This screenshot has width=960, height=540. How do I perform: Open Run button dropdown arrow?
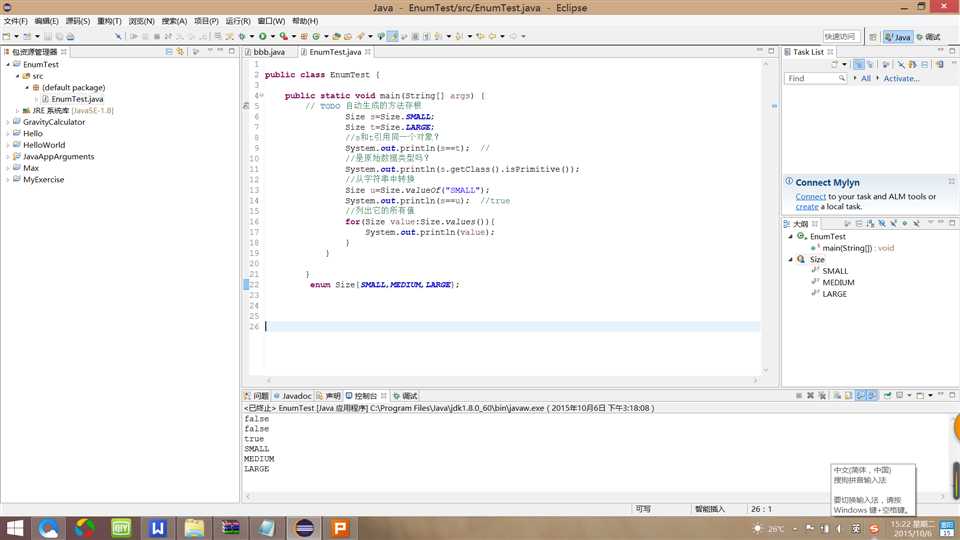[x=272, y=37]
